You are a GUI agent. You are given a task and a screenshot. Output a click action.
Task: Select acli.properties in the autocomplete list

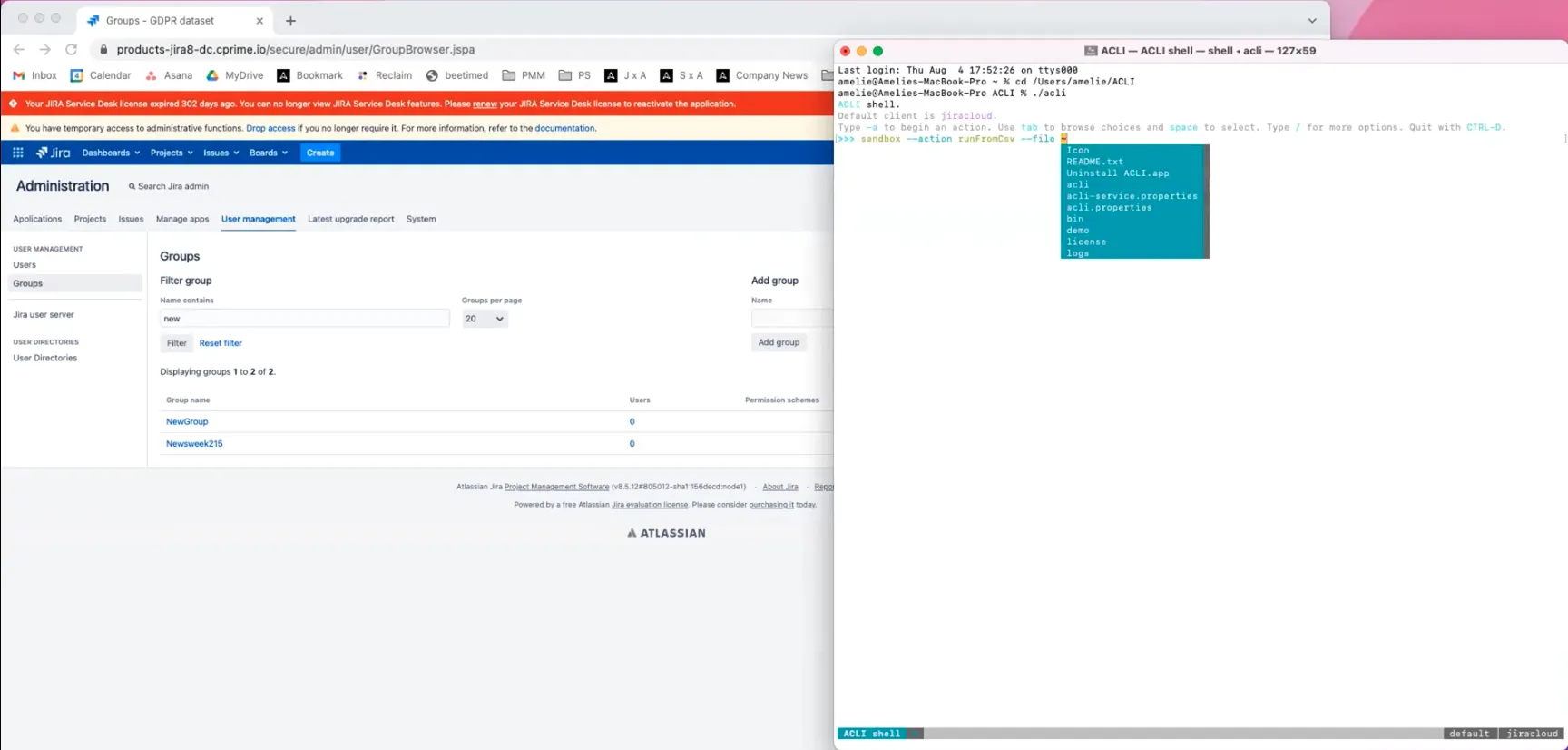[x=1109, y=208]
